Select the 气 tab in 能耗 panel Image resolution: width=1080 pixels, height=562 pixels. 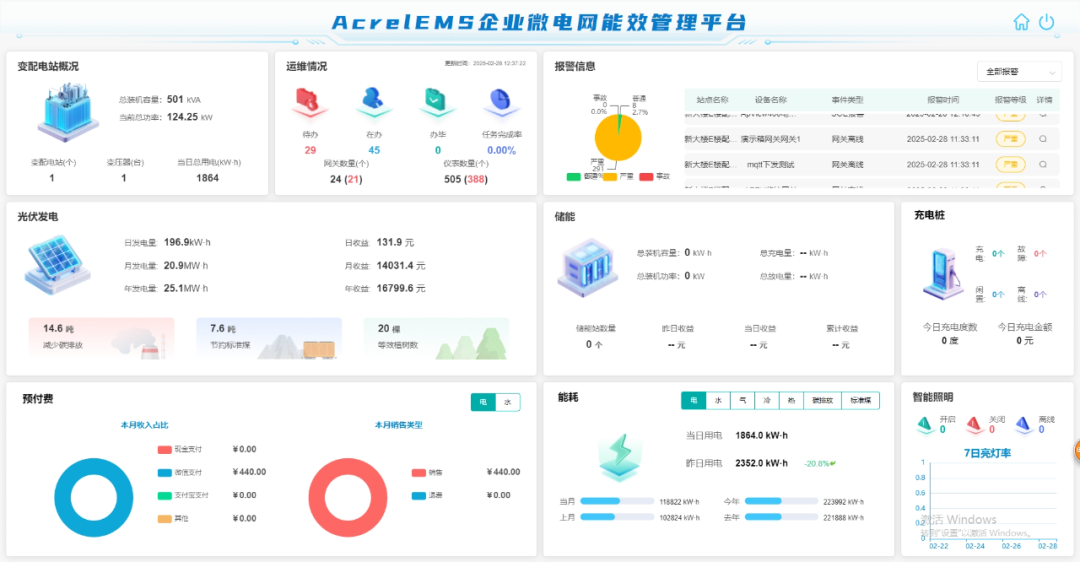tap(742, 400)
